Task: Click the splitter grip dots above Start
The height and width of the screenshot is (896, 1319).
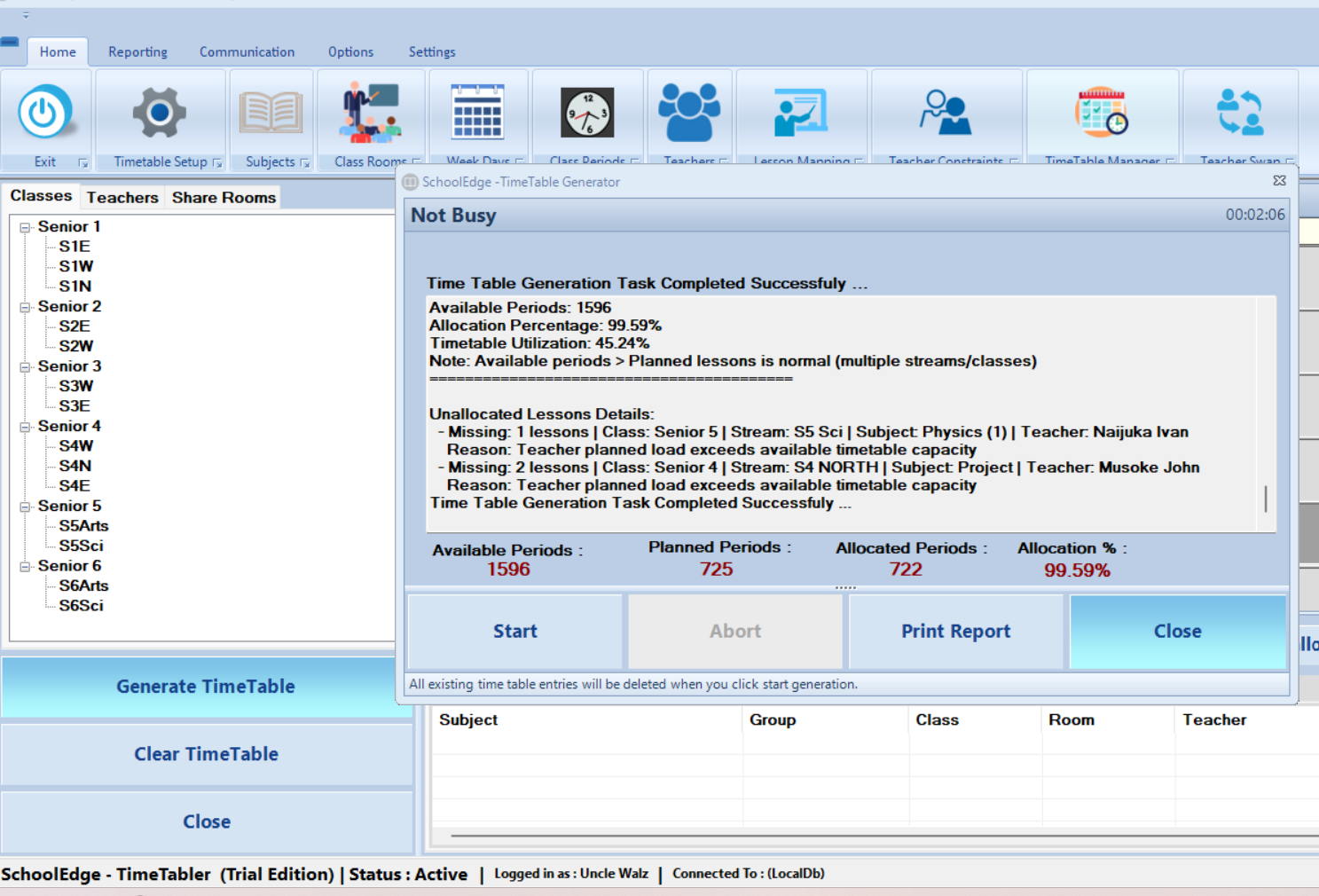Action: (845, 587)
